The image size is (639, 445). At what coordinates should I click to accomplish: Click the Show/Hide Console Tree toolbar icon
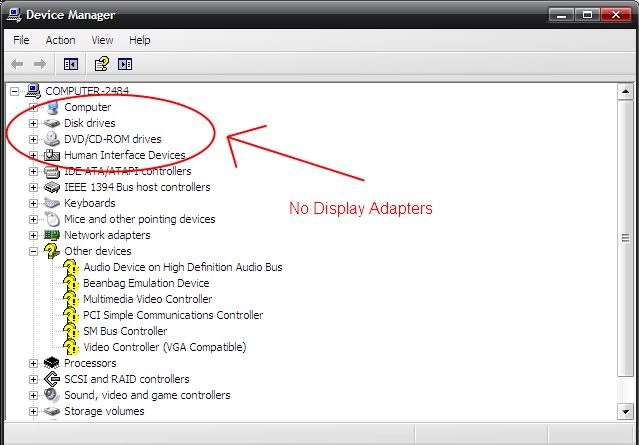pos(71,64)
